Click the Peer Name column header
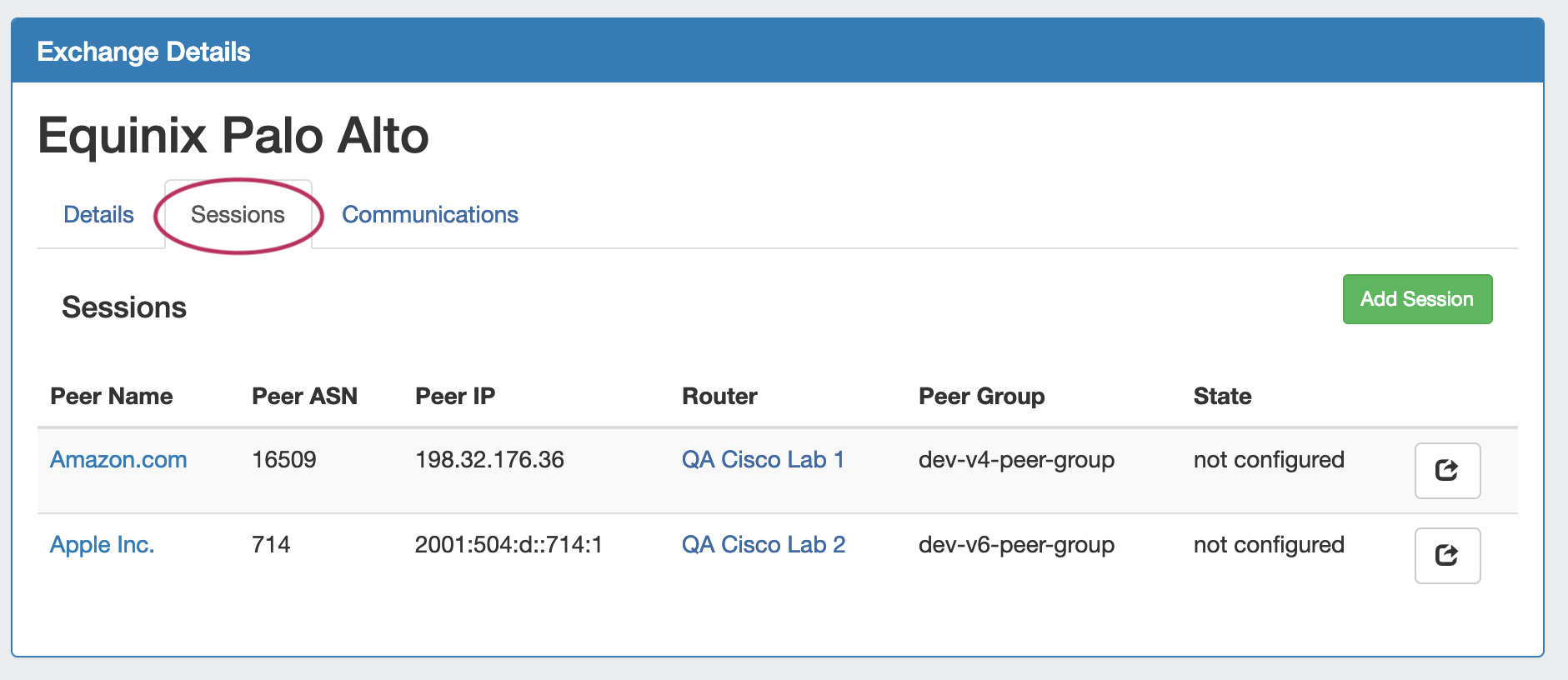This screenshot has width=1568, height=680. pos(112,397)
